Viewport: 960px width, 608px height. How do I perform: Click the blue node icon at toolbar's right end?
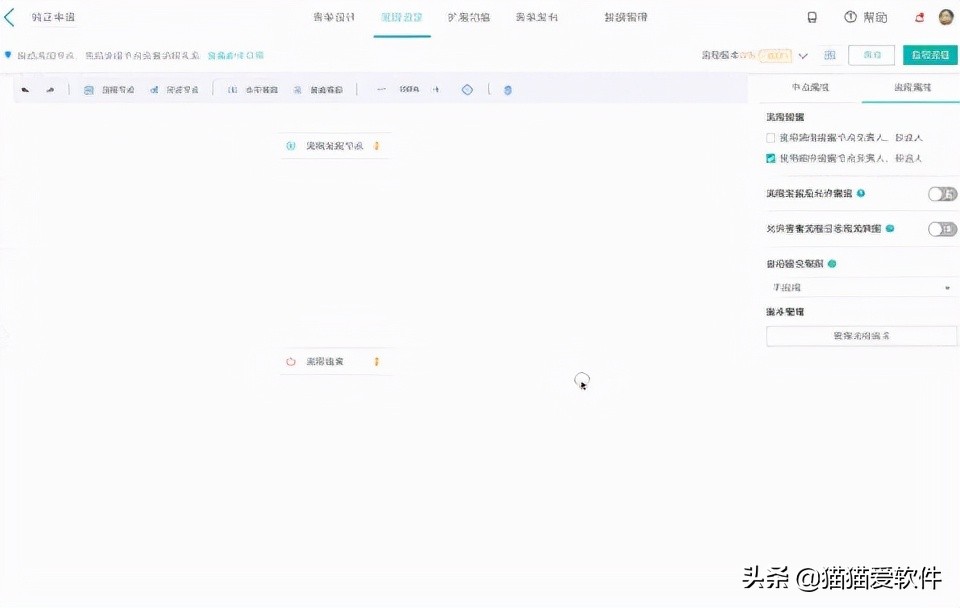pyautogui.click(x=508, y=89)
